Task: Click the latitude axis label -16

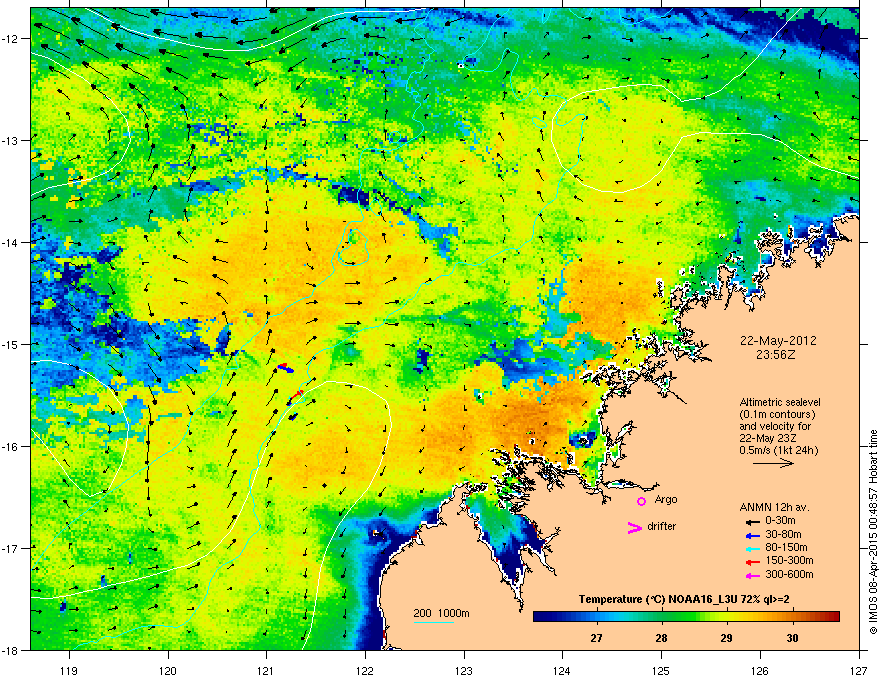Action: 10,447
